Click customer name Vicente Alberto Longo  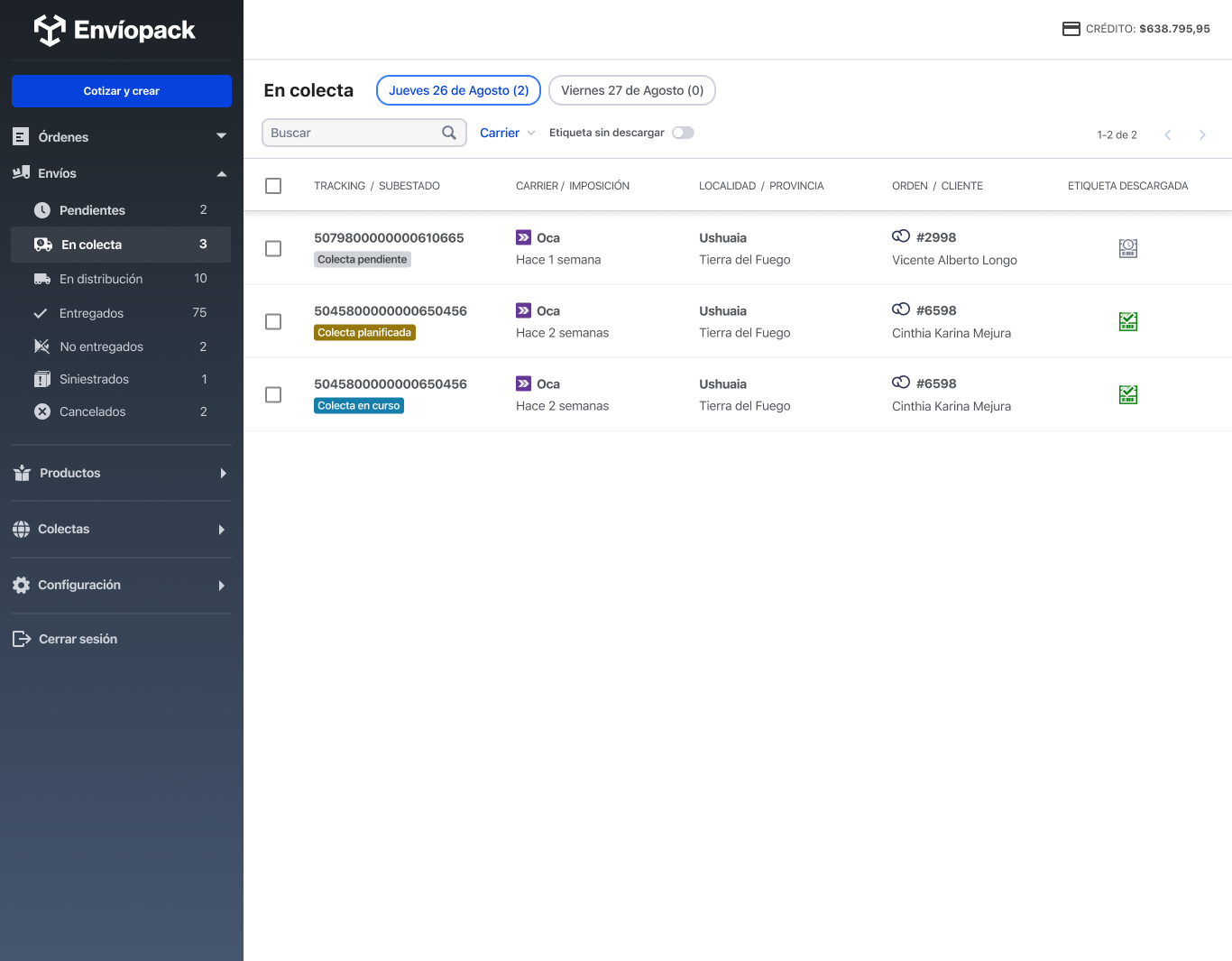[x=954, y=260]
